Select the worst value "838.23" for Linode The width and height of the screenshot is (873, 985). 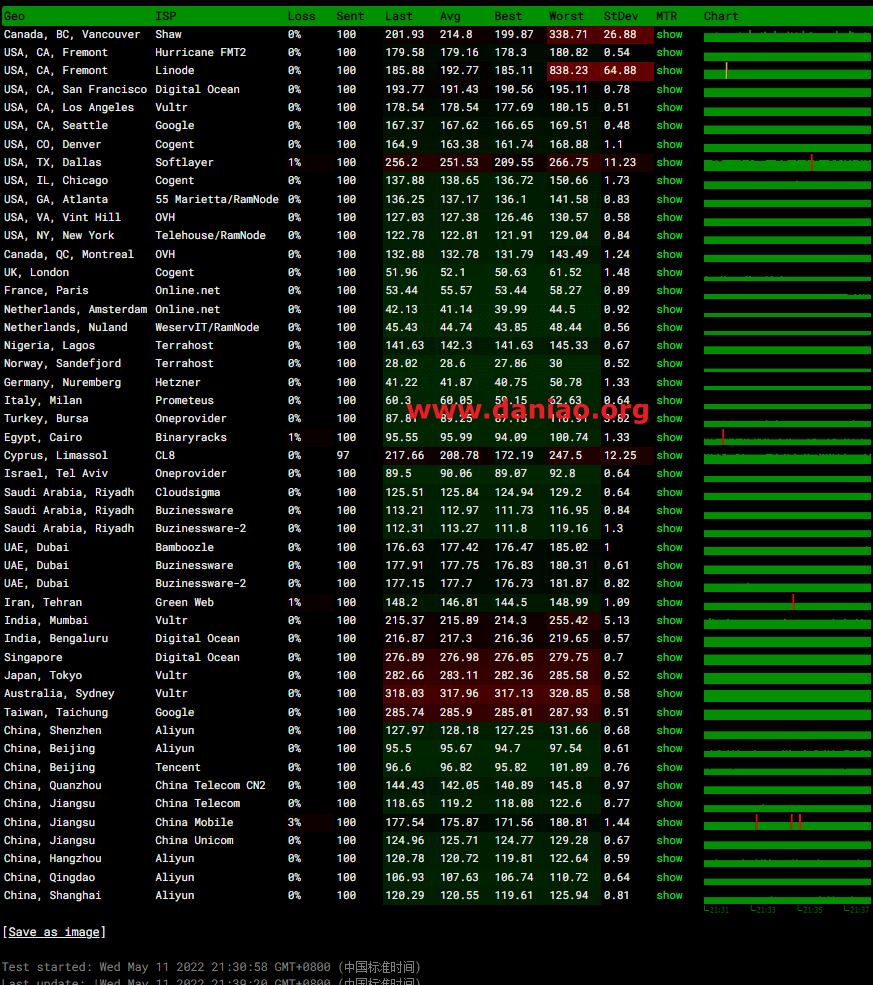(568, 70)
